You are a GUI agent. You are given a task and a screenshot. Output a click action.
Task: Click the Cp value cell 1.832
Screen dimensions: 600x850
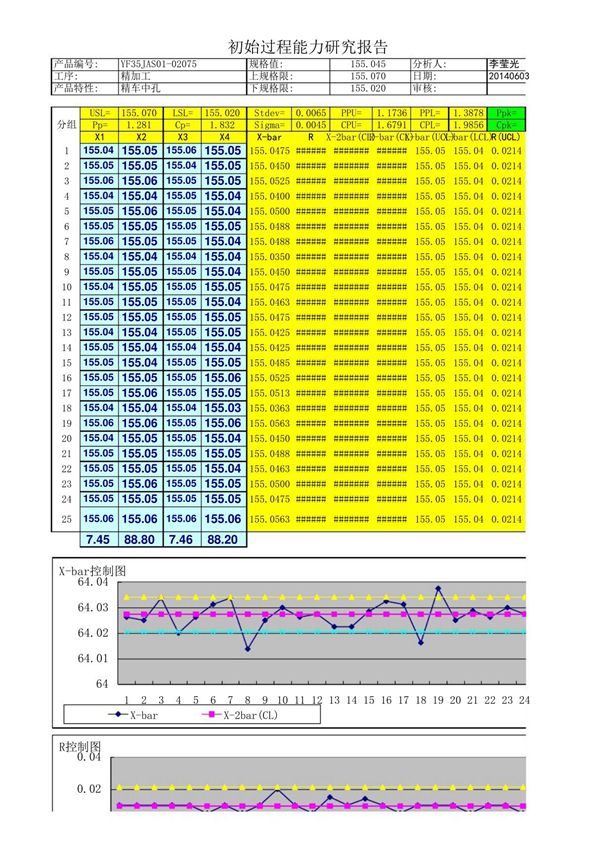coord(223,126)
